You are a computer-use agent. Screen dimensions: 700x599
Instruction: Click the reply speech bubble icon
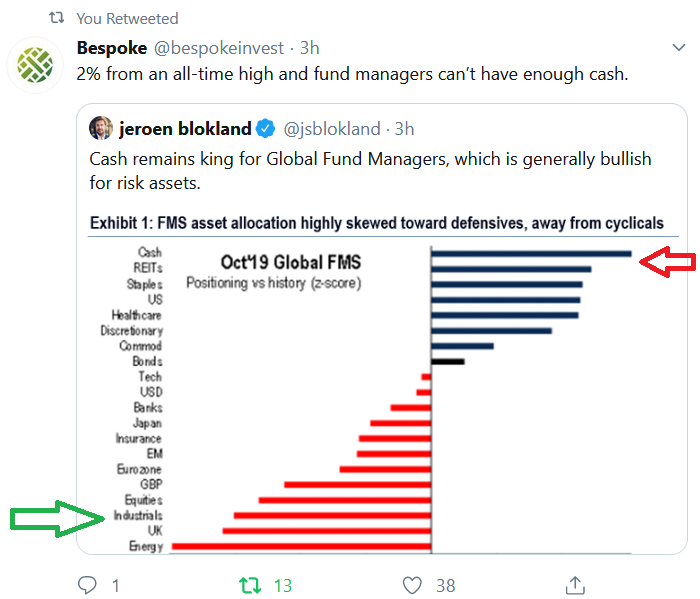pyautogui.click(x=87, y=585)
